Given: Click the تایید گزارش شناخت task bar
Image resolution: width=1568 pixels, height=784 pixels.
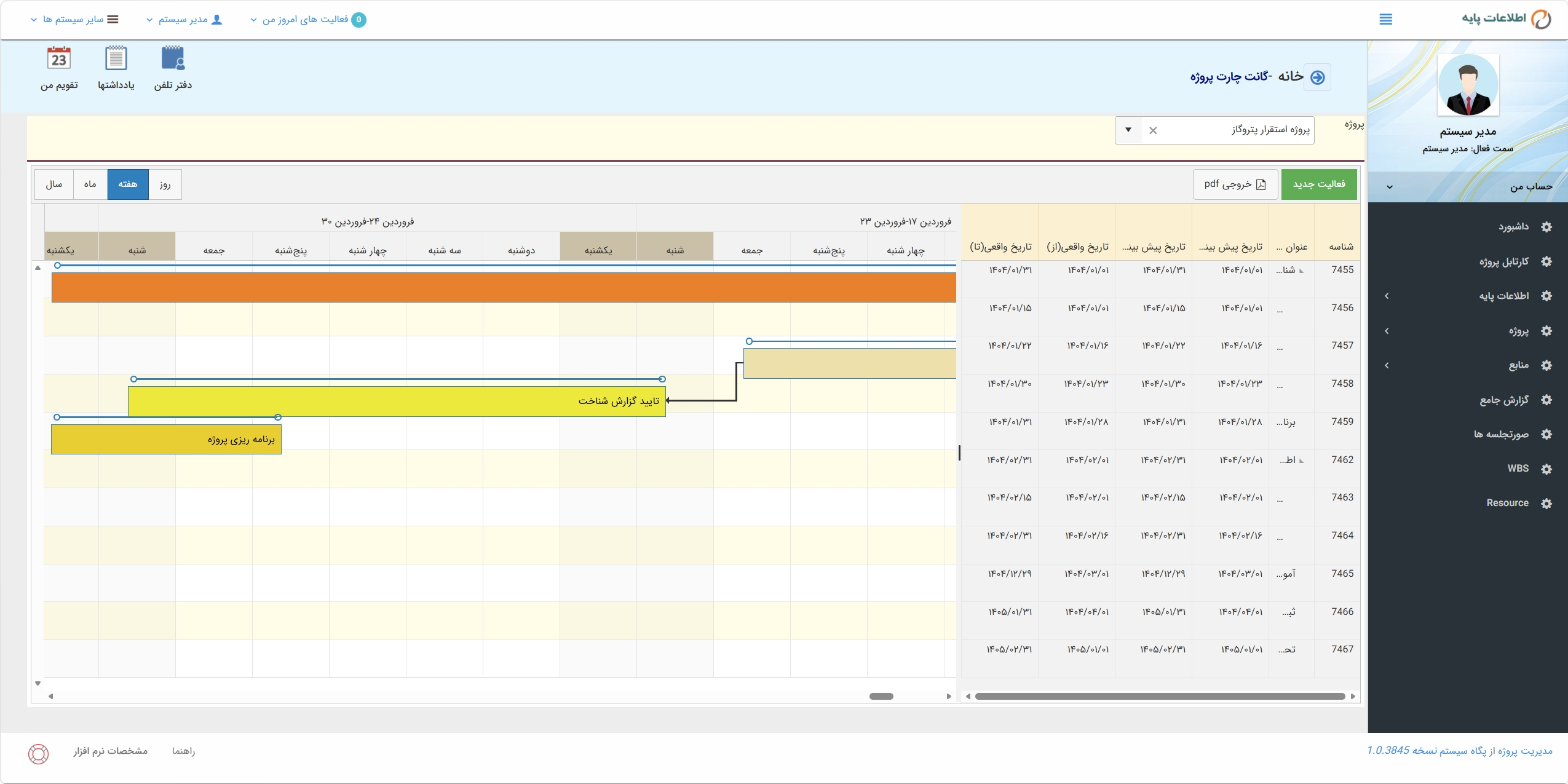Looking at the screenshot, I should point(397,402).
